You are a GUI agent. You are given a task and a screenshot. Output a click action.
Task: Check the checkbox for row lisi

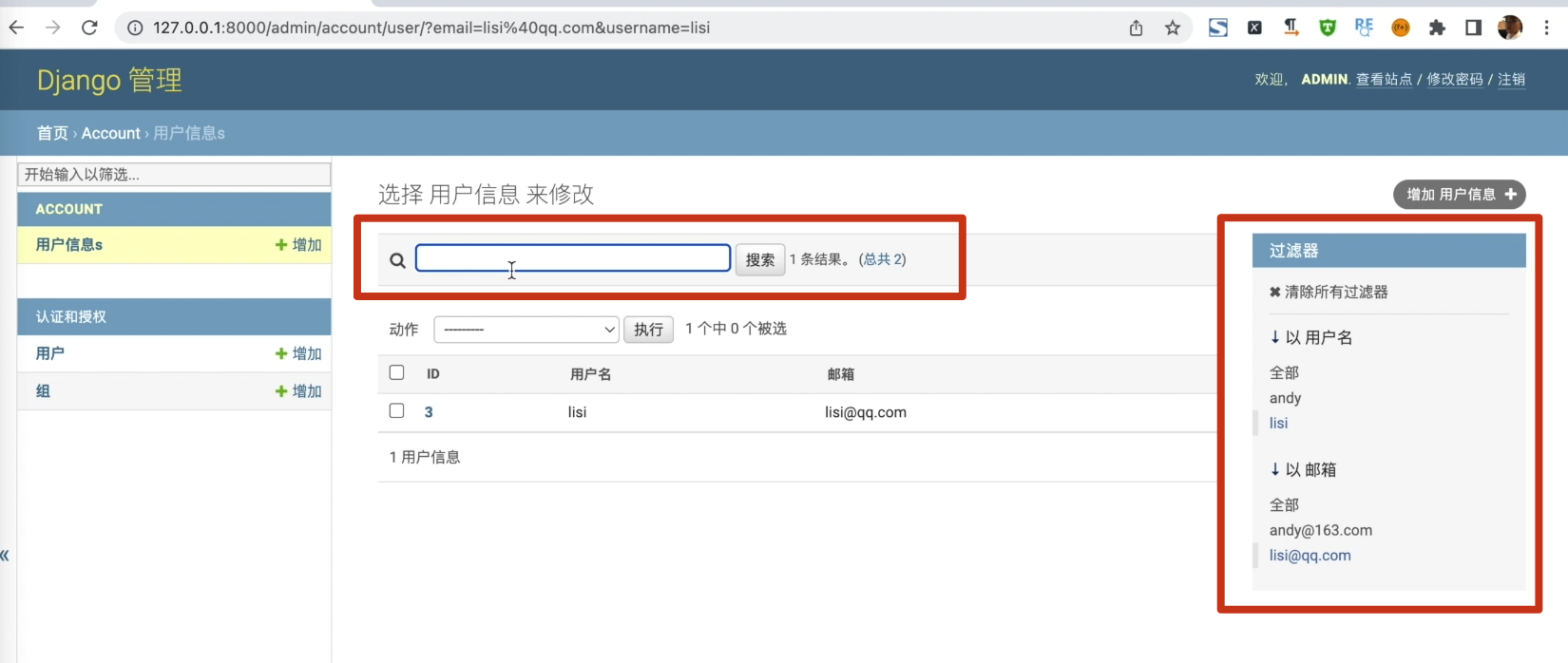tap(397, 410)
